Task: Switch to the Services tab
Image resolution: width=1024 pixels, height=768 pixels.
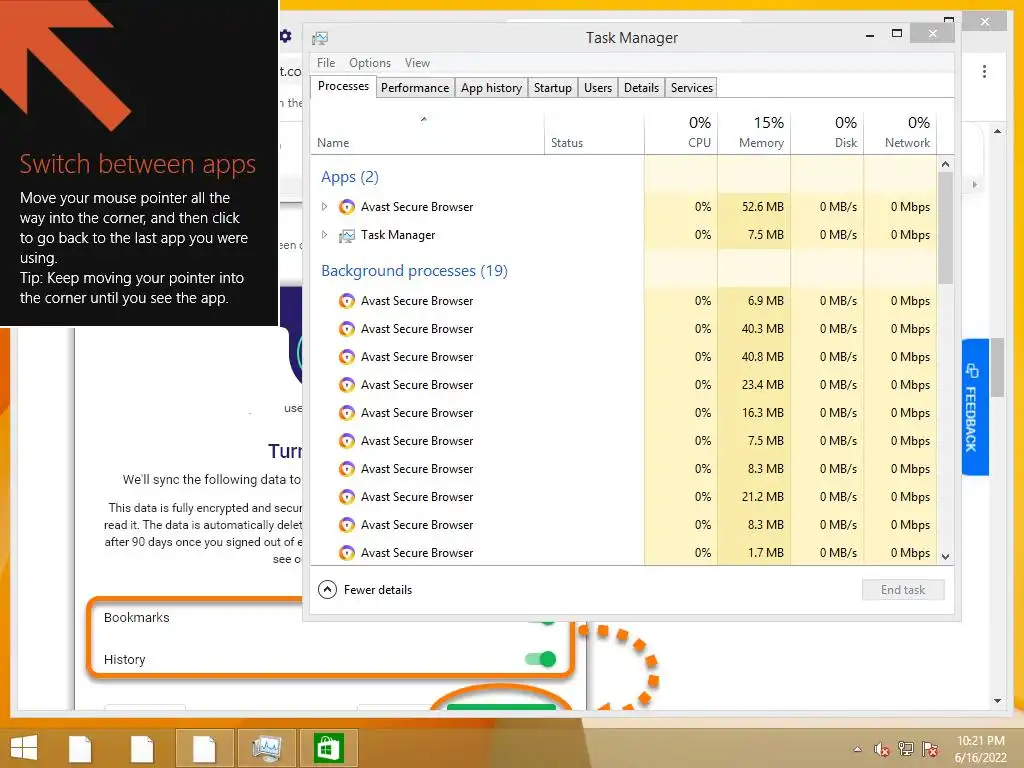Action: [692, 88]
